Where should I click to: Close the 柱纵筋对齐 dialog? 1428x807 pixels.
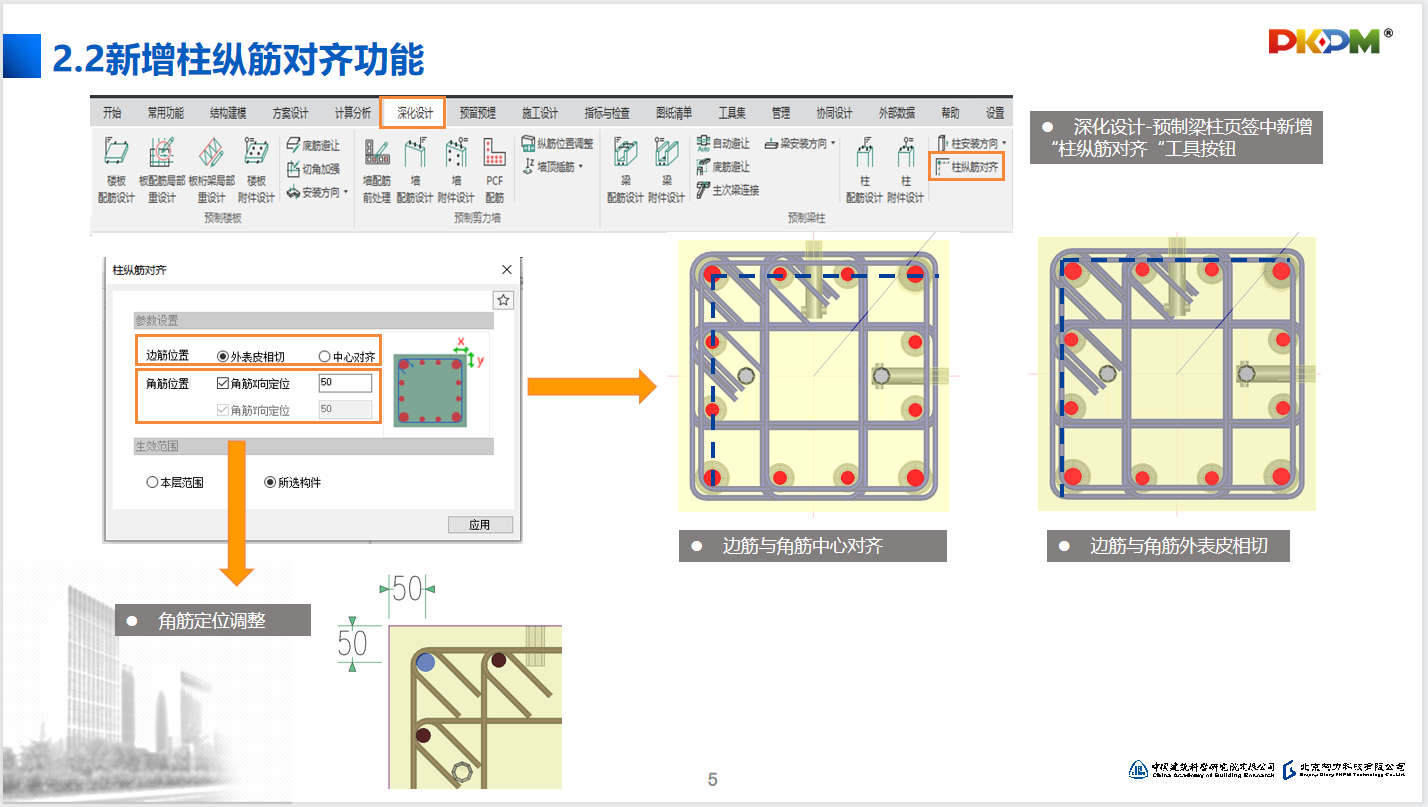507,270
